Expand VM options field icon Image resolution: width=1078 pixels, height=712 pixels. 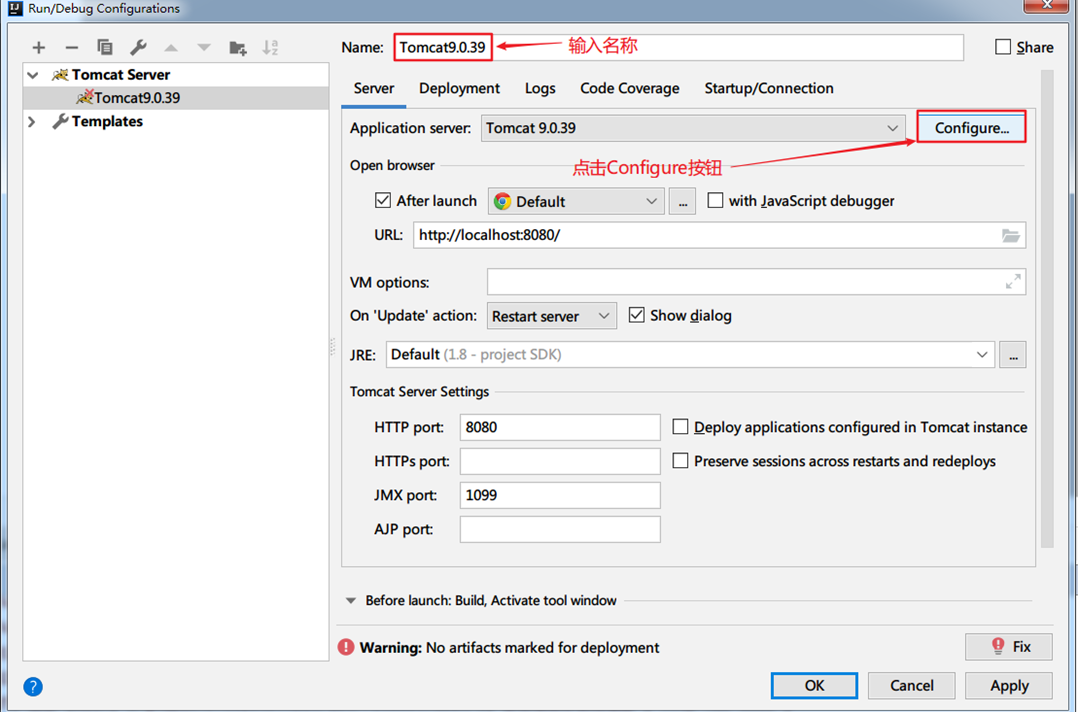tap(1013, 282)
